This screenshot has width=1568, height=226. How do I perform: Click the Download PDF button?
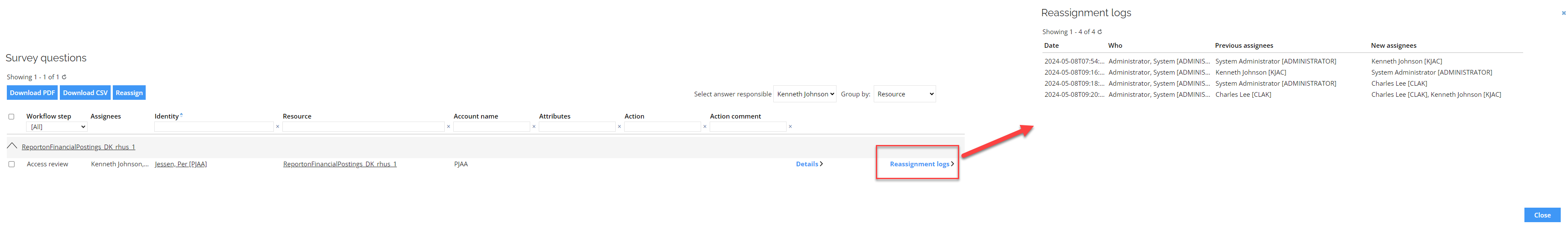32,93
